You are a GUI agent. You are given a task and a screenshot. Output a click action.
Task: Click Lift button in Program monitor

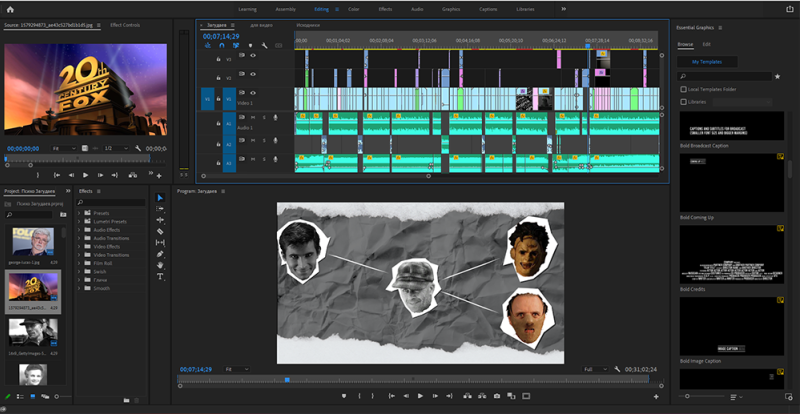pyautogui.click(x=467, y=396)
